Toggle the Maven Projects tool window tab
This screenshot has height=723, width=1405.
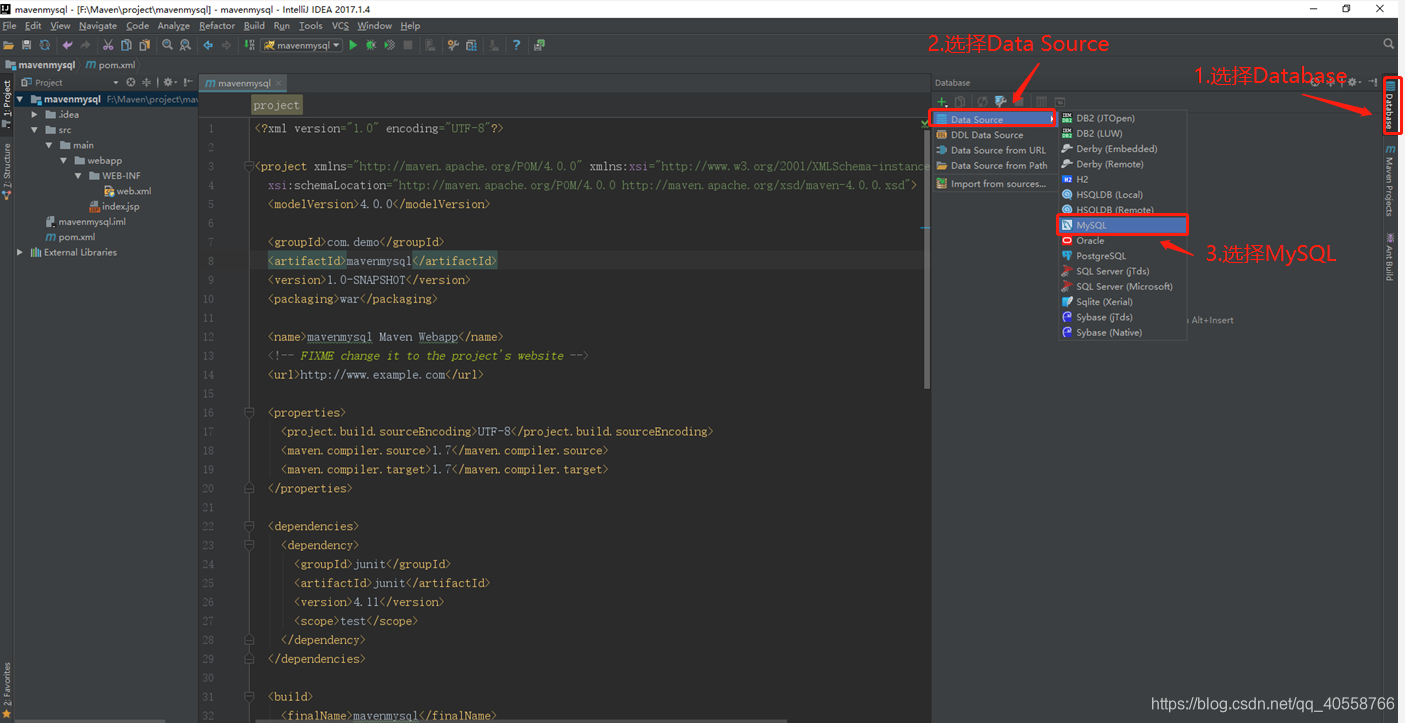[x=1390, y=181]
